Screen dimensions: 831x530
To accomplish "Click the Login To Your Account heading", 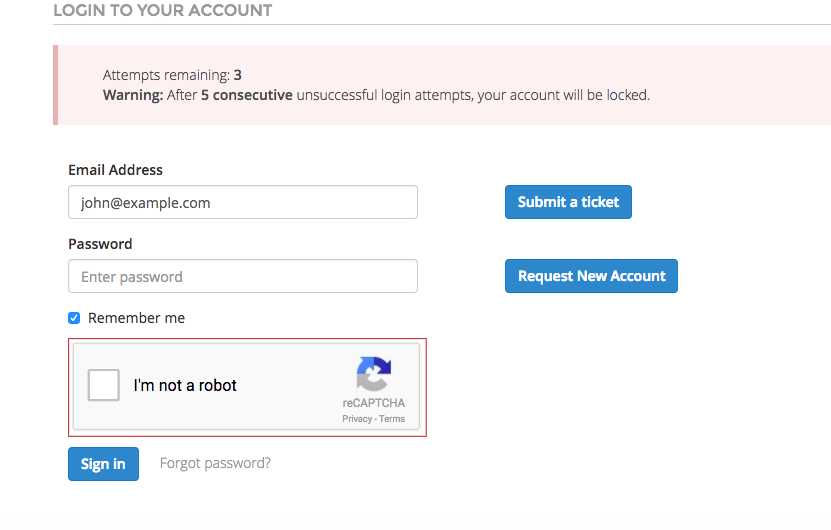I will tap(163, 10).
